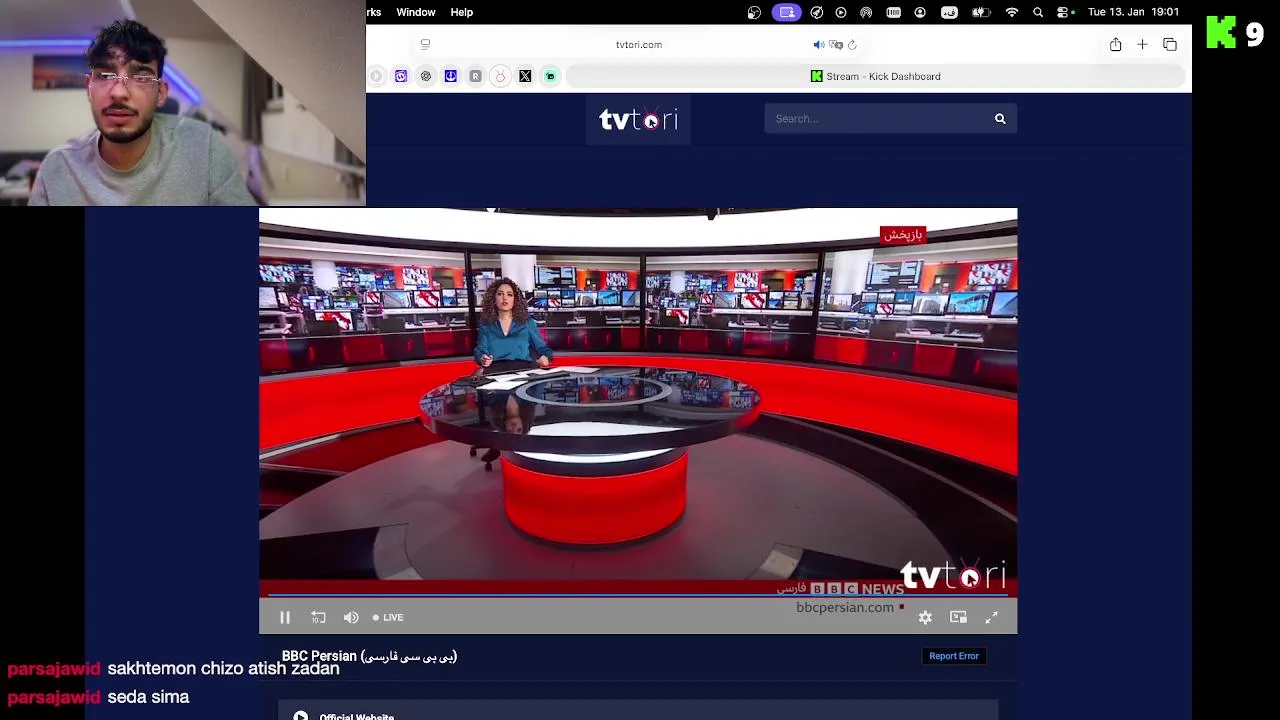
Task: Click the highlighted screen-sharing menu bar icon
Action: [x=787, y=12]
